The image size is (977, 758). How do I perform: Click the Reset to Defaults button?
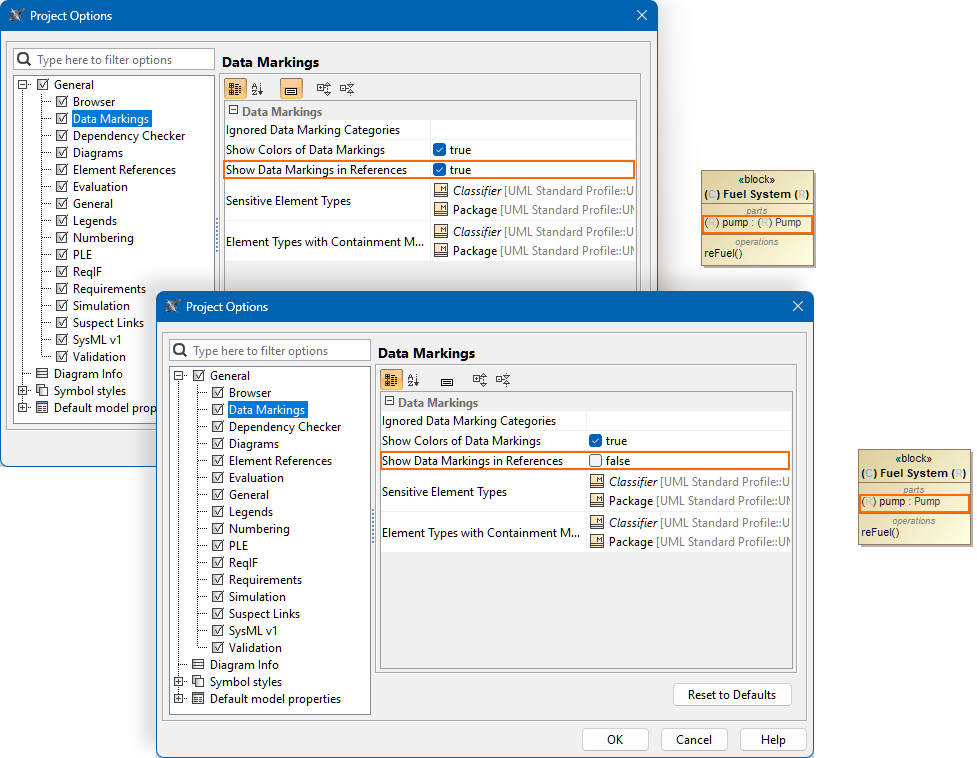[x=732, y=694]
